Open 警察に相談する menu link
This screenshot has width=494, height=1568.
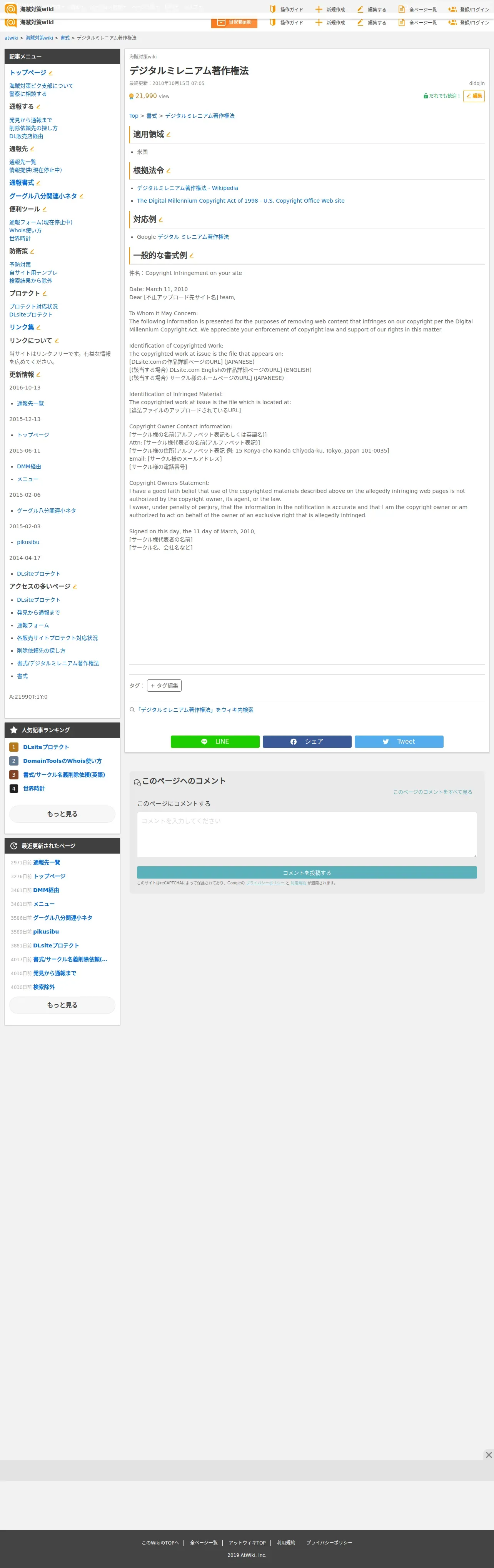[x=28, y=94]
